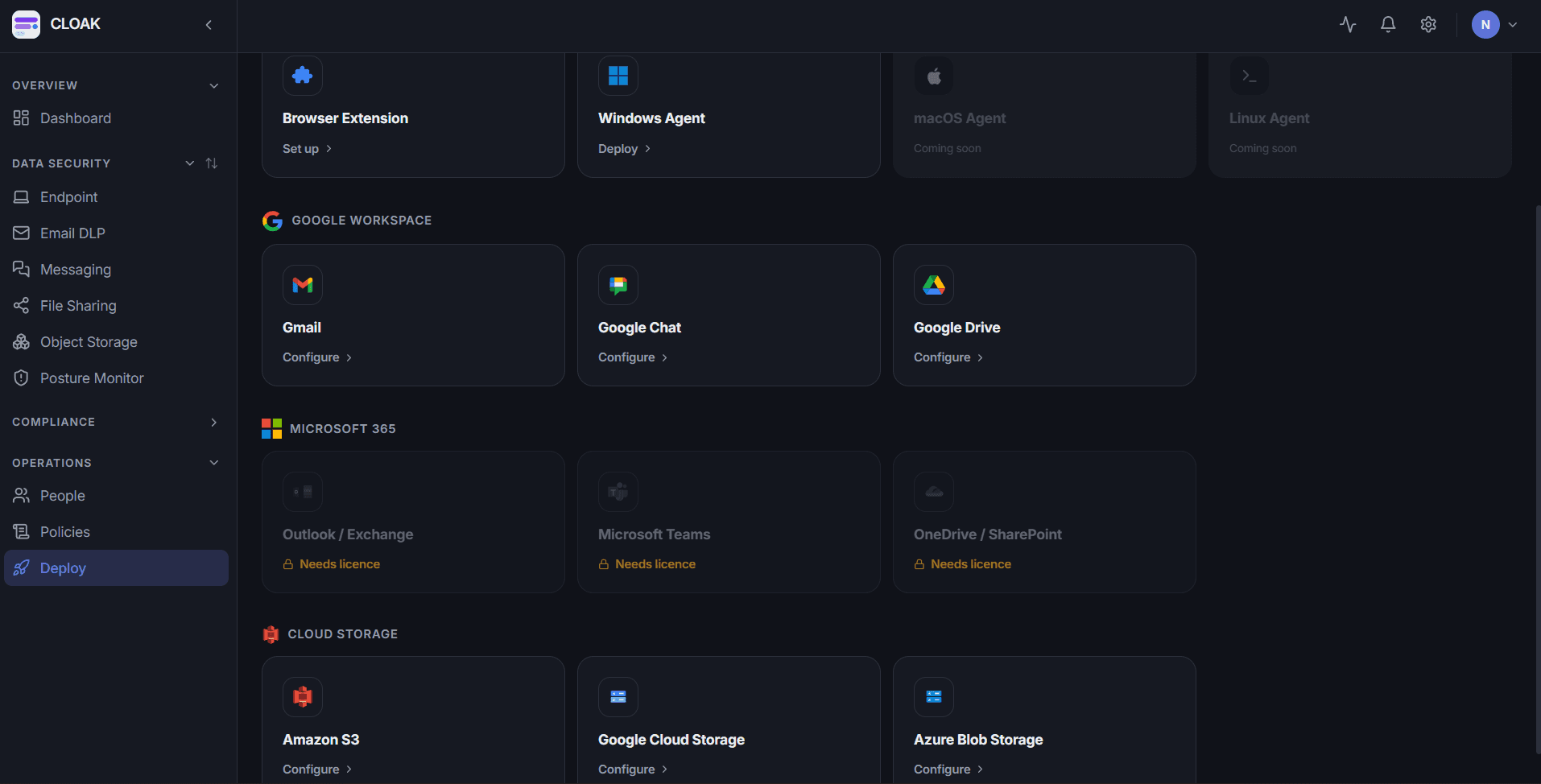Open notifications bell
The height and width of the screenshot is (784, 1541).
click(x=1388, y=24)
